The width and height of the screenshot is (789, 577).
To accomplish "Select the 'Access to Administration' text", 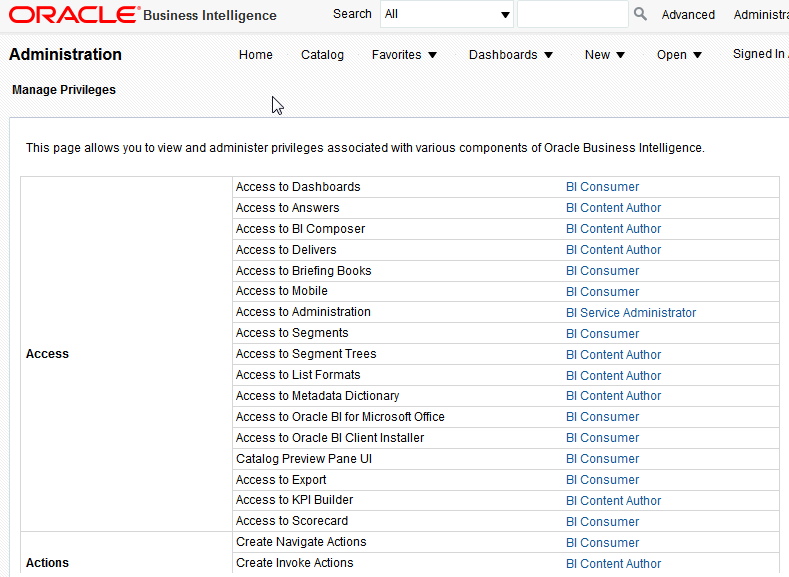I will coord(303,312).
